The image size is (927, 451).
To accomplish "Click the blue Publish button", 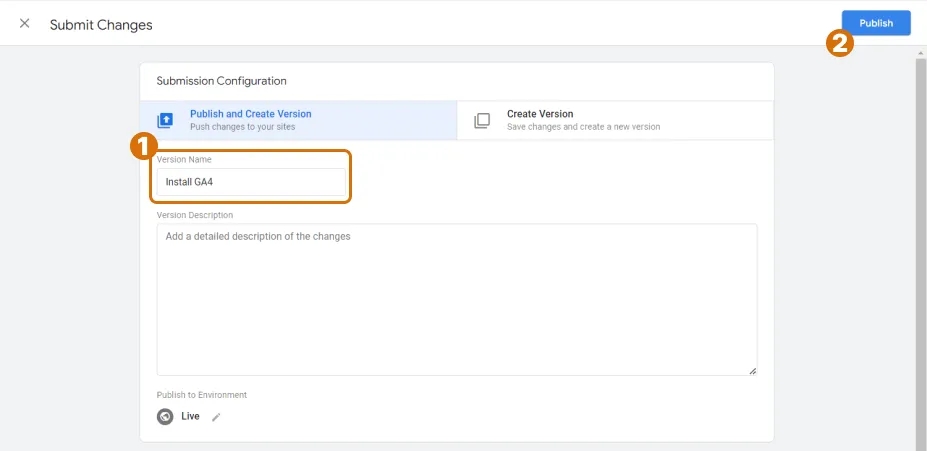I will pos(876,23).
